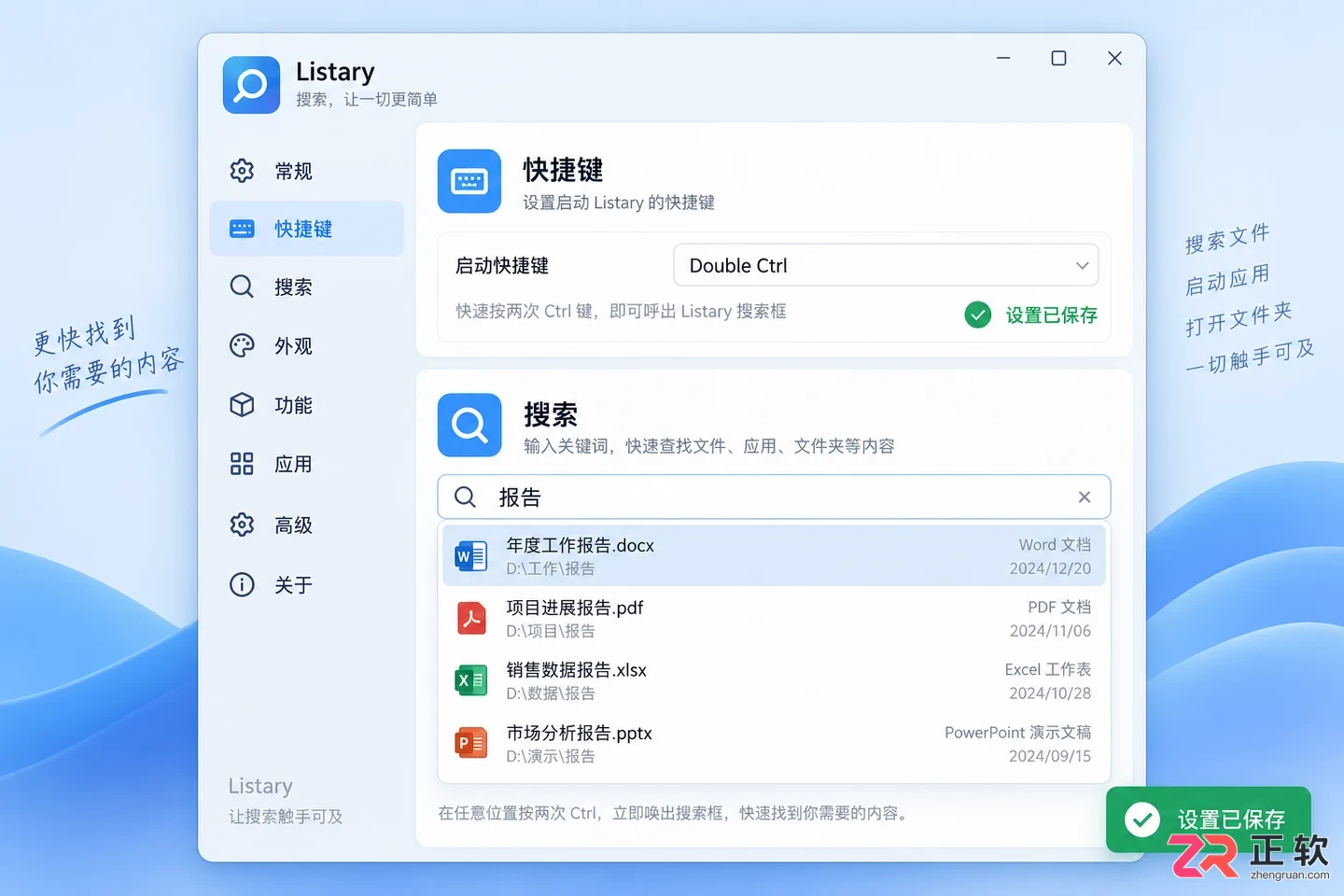Select the 销售数据报告.xlsx result
Screen dimensions: 1344x896
(x=774, y=681)
